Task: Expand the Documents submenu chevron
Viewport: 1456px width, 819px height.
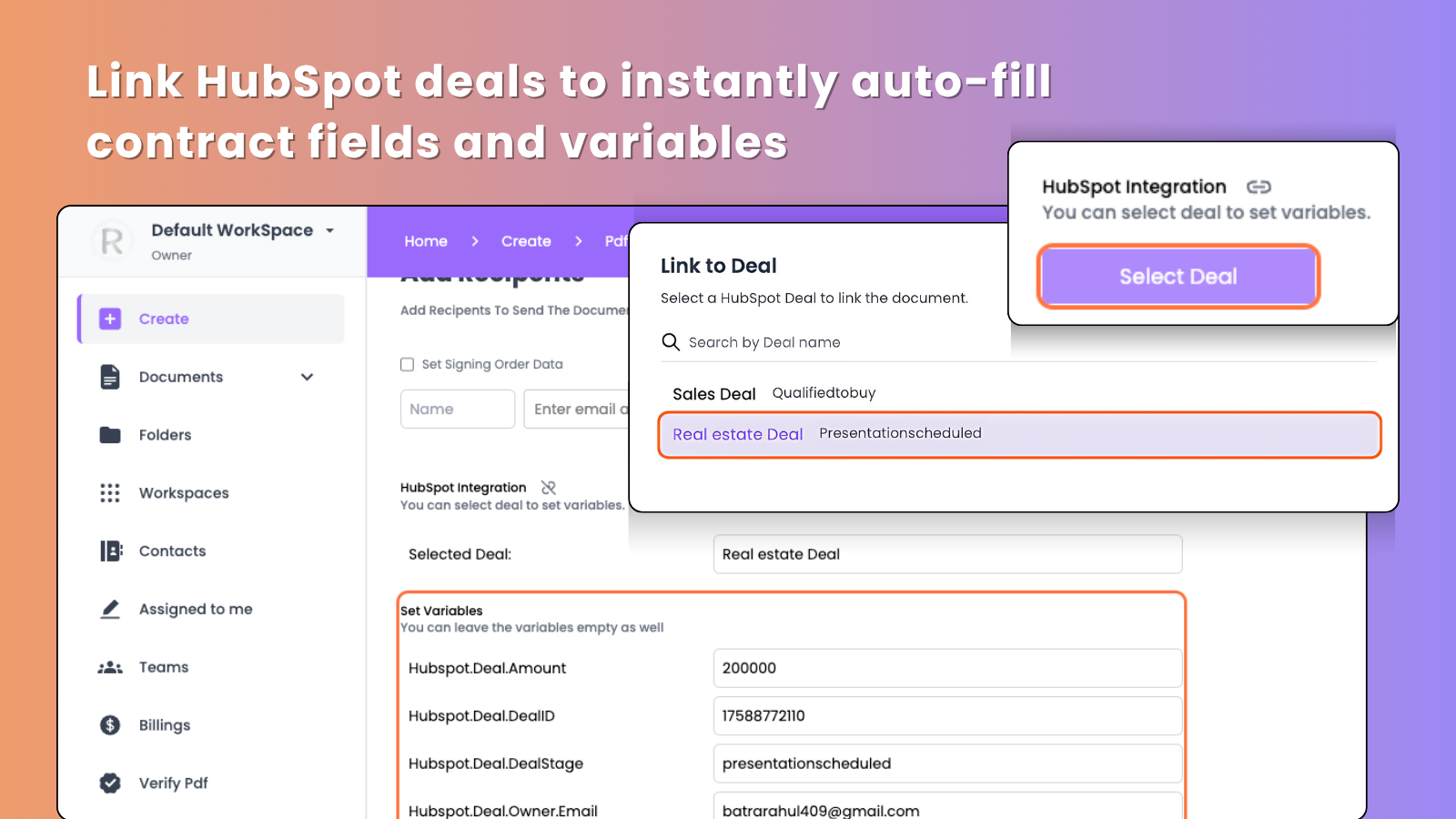Action: (307, 377)
